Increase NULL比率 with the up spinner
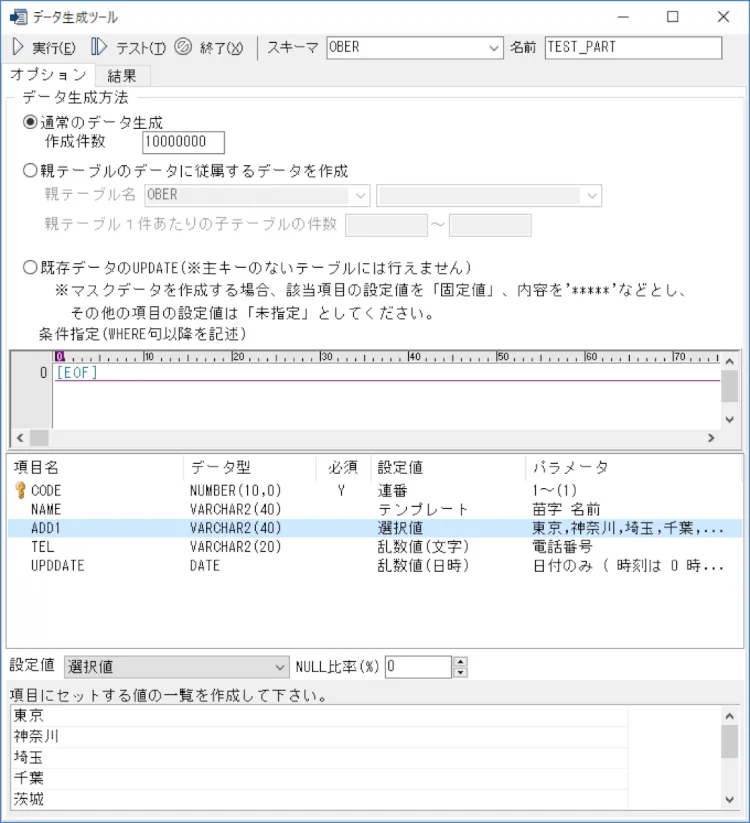The image size is (750, 823). tap(460, 661)
